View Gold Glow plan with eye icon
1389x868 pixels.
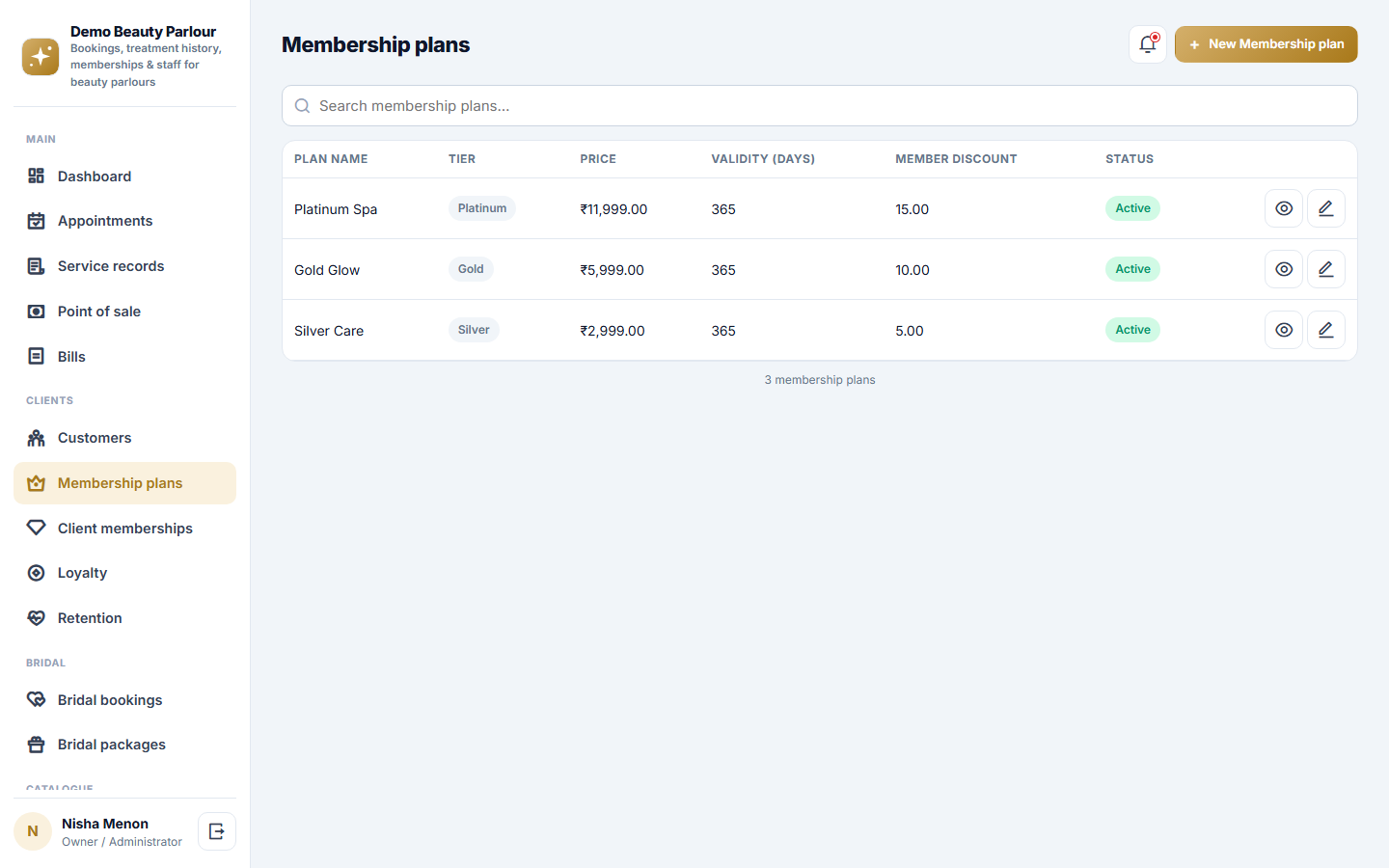pyautogui.click(x=1284, y=269)
